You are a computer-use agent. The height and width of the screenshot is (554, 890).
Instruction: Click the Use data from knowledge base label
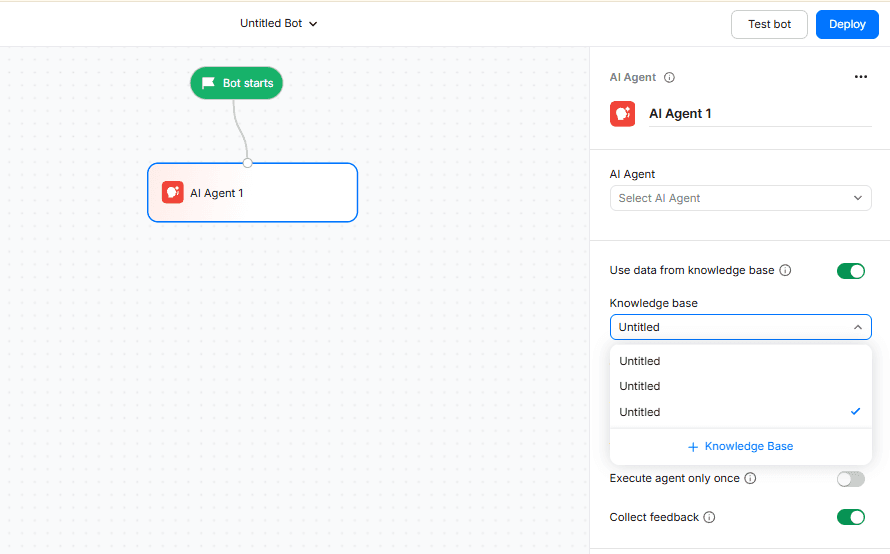691,270
